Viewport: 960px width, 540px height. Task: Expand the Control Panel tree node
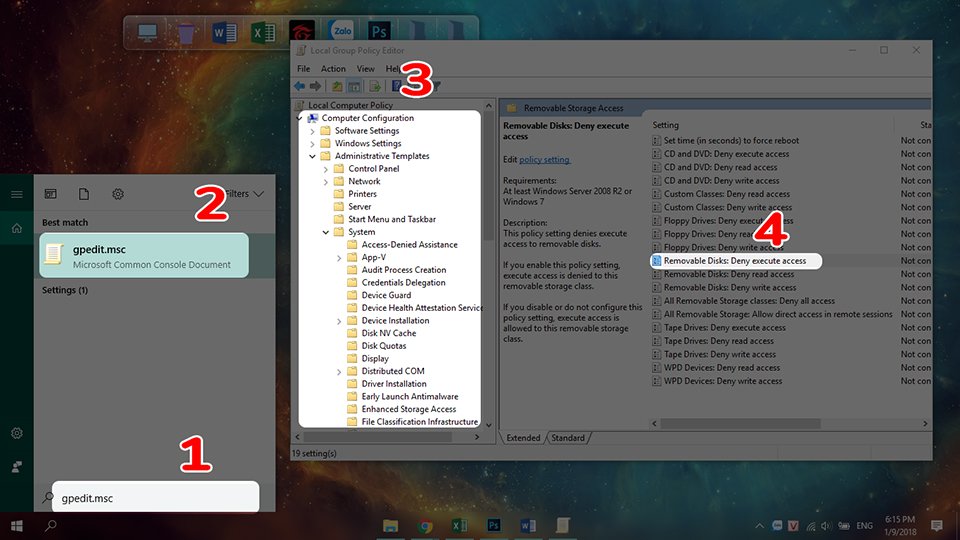pyautogui.click(x=326, y=168)
